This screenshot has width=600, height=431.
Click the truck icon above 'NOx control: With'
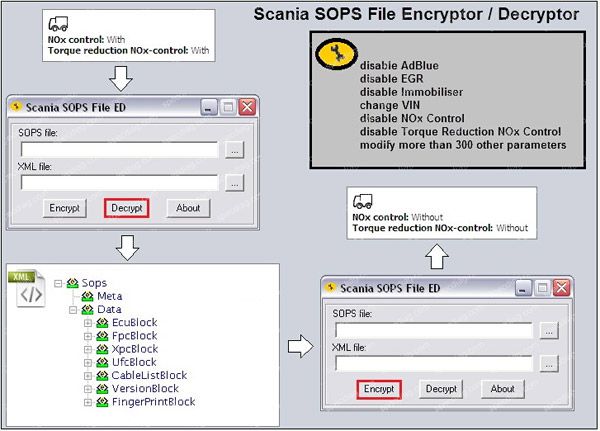[58, 25]
